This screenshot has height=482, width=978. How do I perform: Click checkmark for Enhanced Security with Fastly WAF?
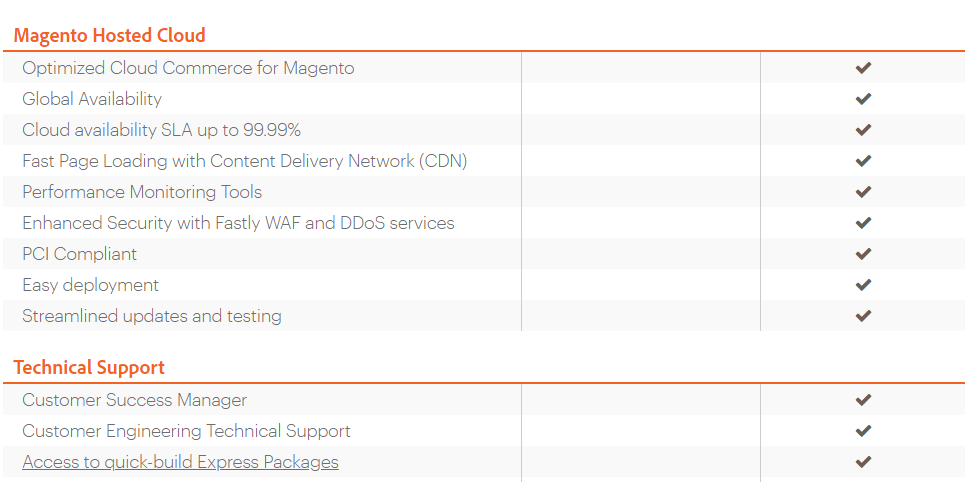tap(863, 223)
